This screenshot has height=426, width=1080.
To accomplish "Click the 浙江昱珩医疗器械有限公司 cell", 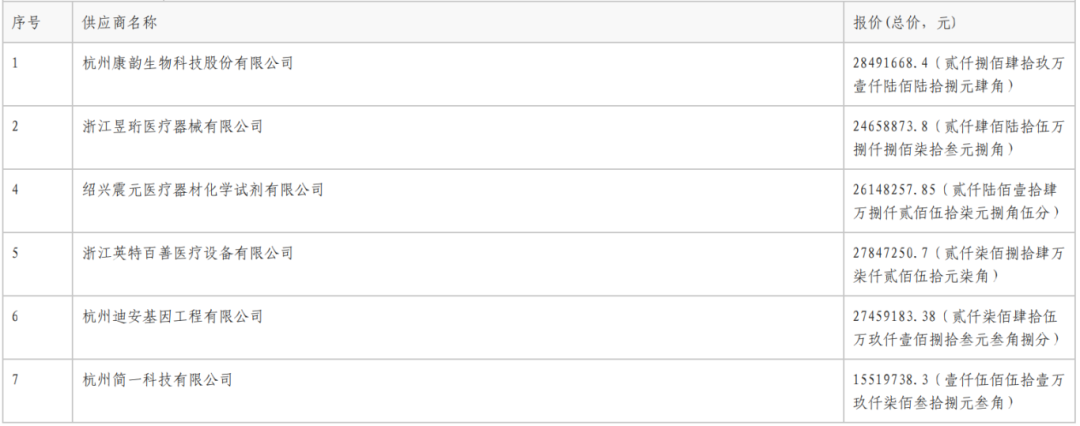I will tap(172, 126).
